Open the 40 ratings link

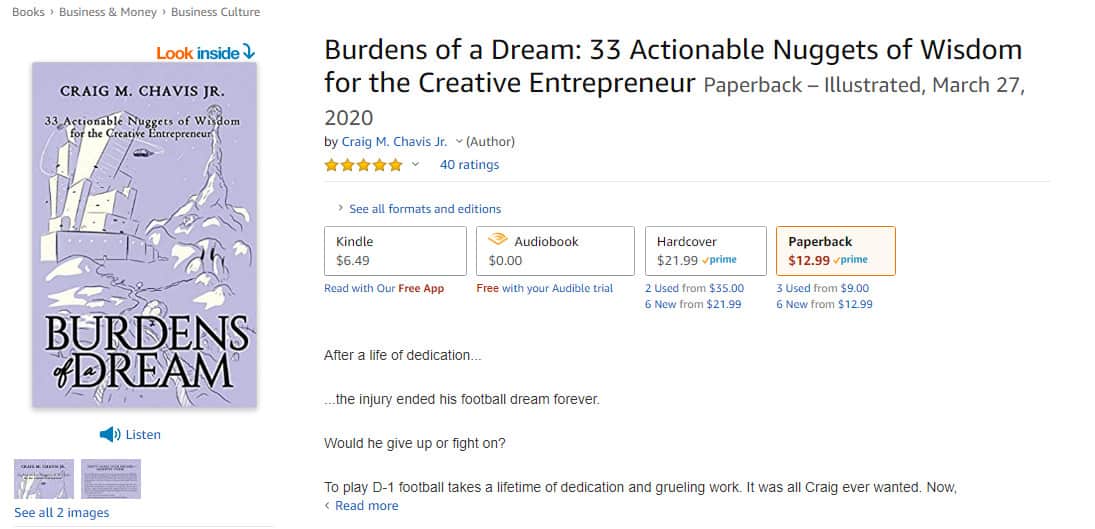(469, 165)
